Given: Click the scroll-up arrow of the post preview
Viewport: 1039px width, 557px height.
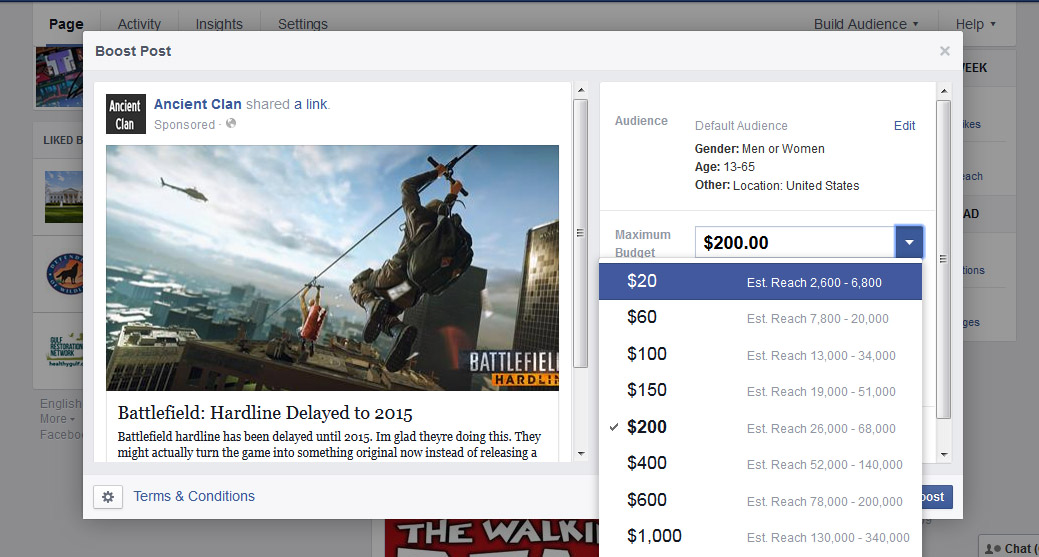Looking at the screenshot, I should (581, 90).
